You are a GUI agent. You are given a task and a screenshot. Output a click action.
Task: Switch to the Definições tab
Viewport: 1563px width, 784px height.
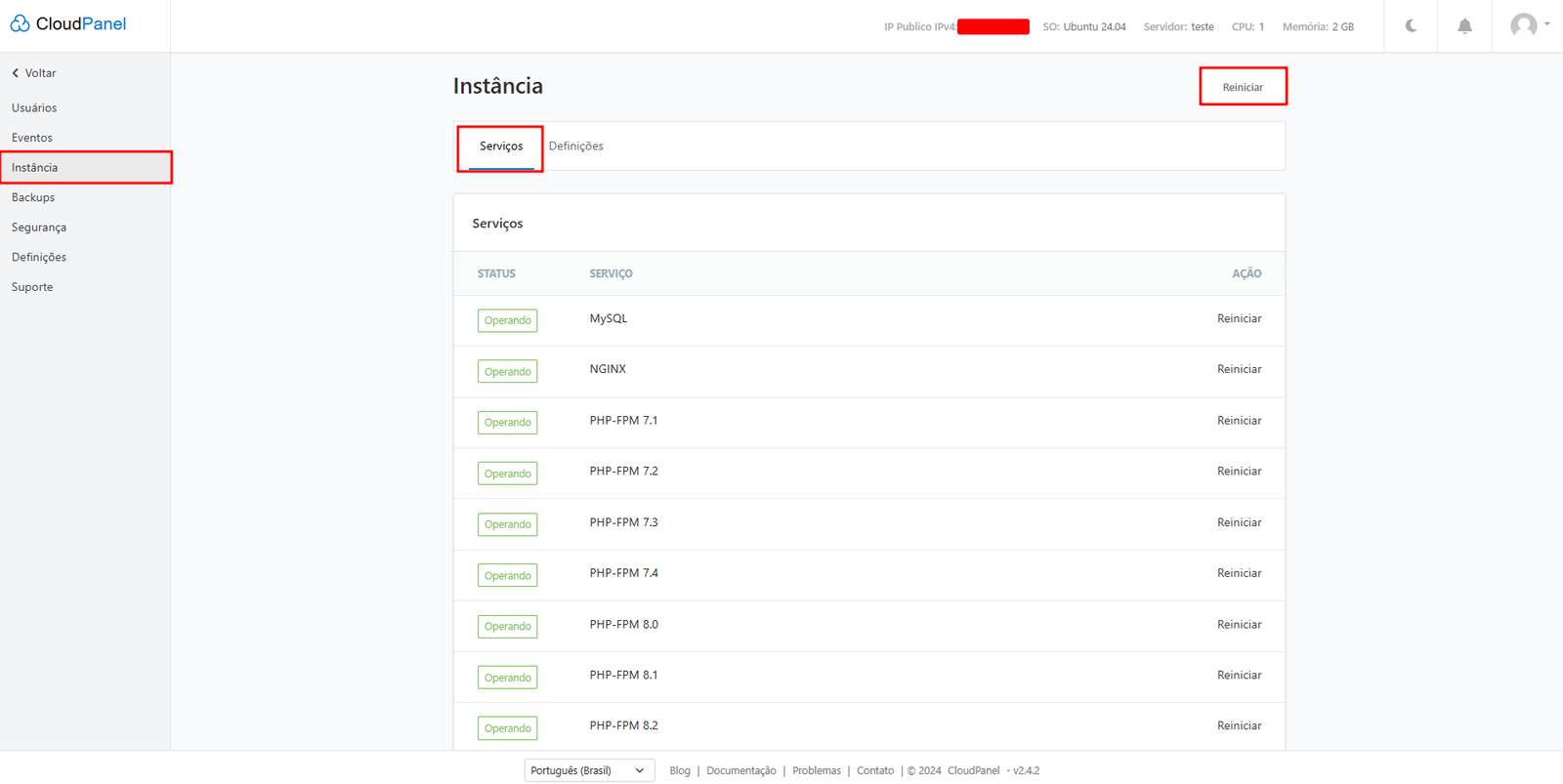point(575,146)
